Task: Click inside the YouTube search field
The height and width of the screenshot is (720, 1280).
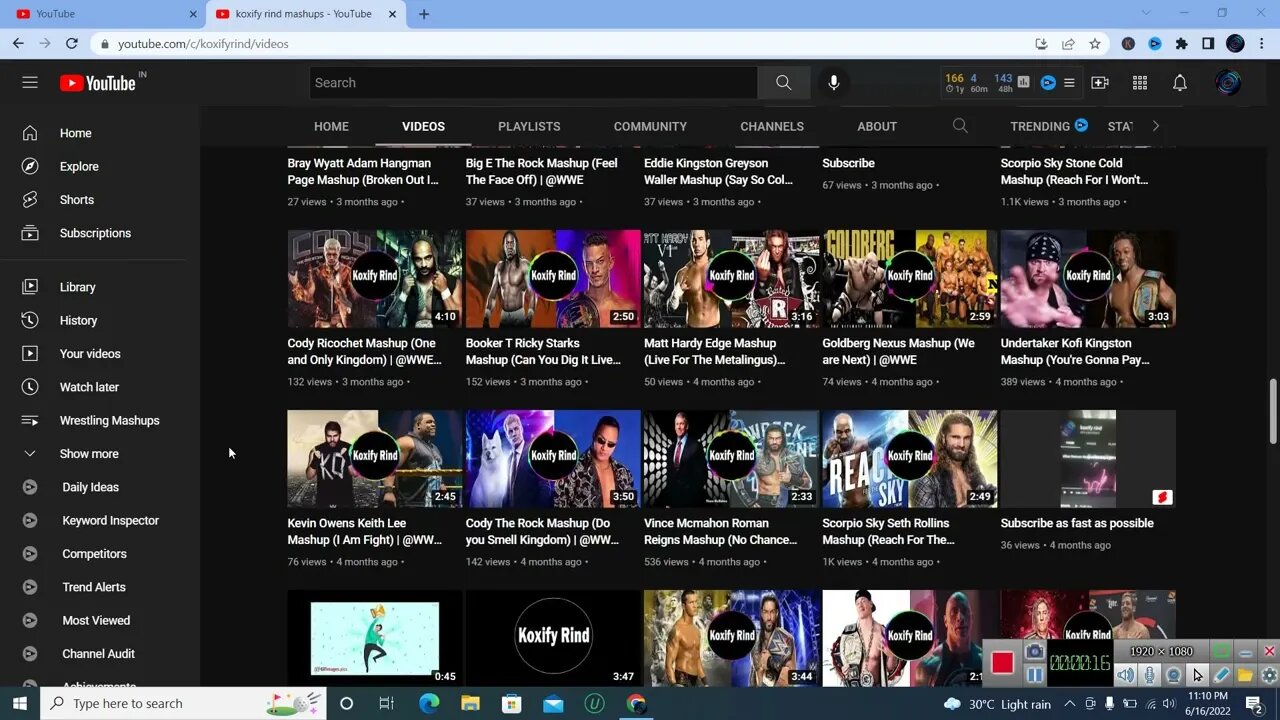Action: pyautogui.click(x=533, y=83)
